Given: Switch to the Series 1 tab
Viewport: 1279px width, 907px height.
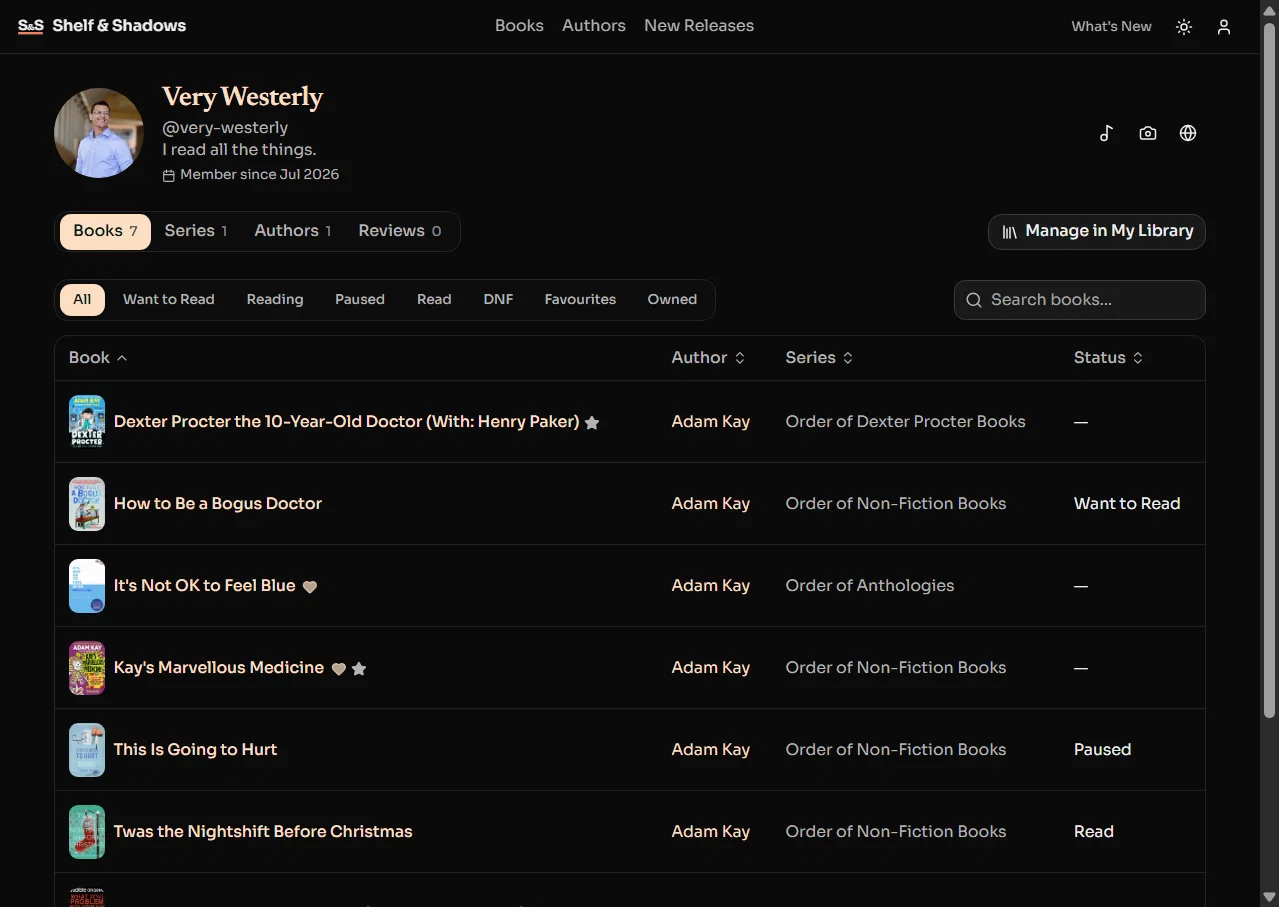Looking at the screenshot, I should click(196, 231).
